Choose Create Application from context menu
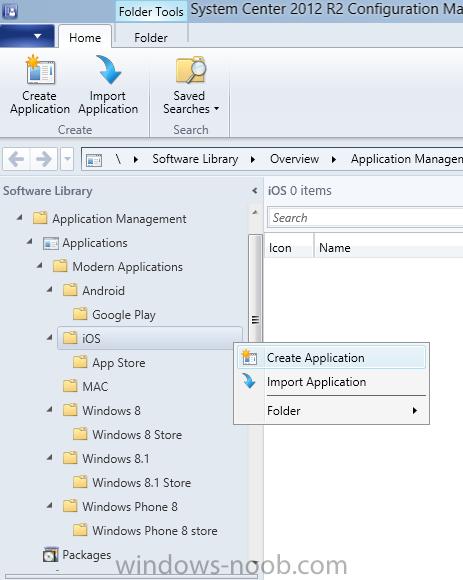 tap(331, 358)
